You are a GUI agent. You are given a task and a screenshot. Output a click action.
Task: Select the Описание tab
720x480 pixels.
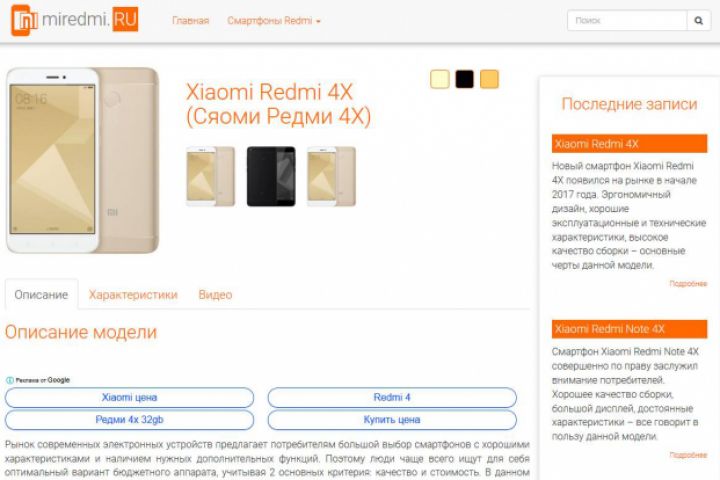[41, 294]
